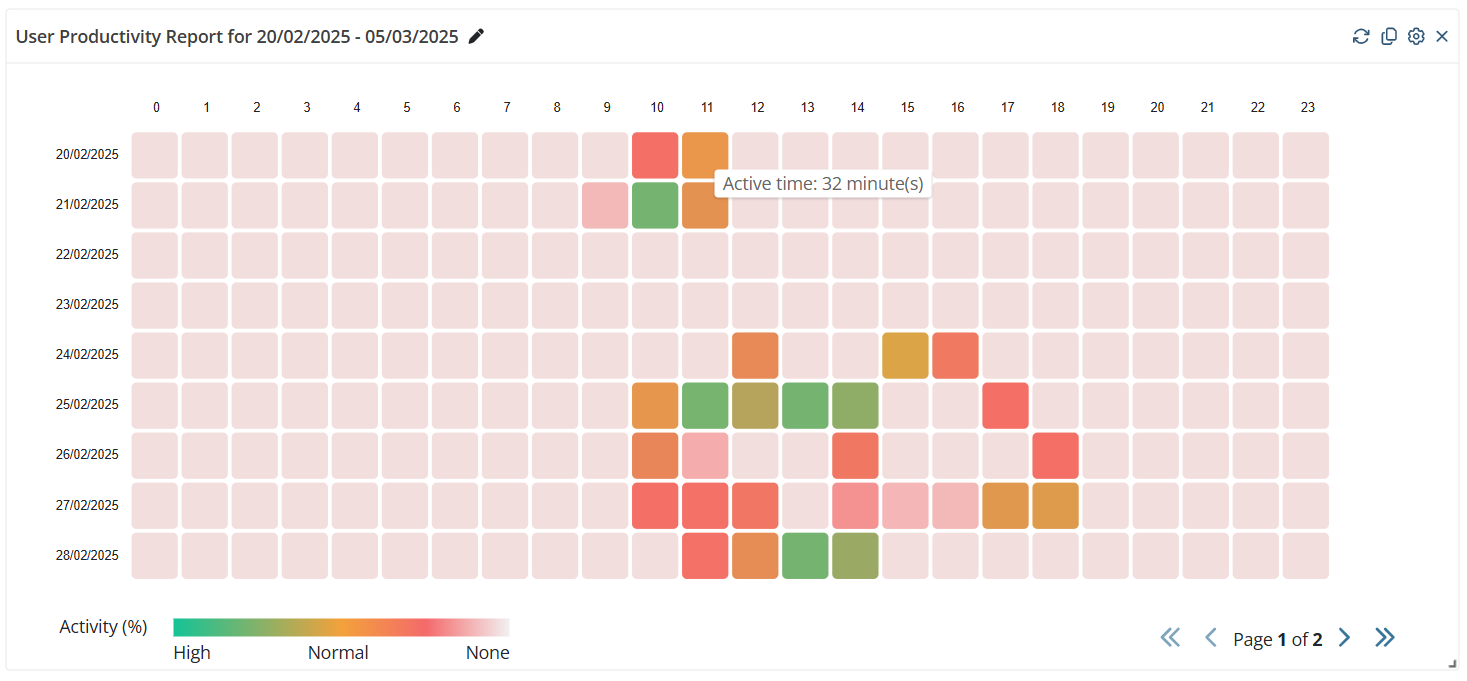Click the 24/02/2025 hour 15 amber cell

pos(905,355)
